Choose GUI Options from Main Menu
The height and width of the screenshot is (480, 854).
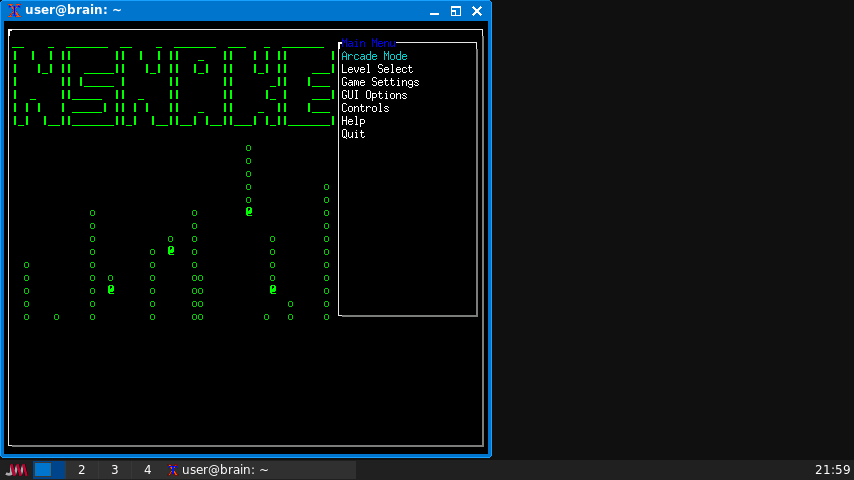374,95
